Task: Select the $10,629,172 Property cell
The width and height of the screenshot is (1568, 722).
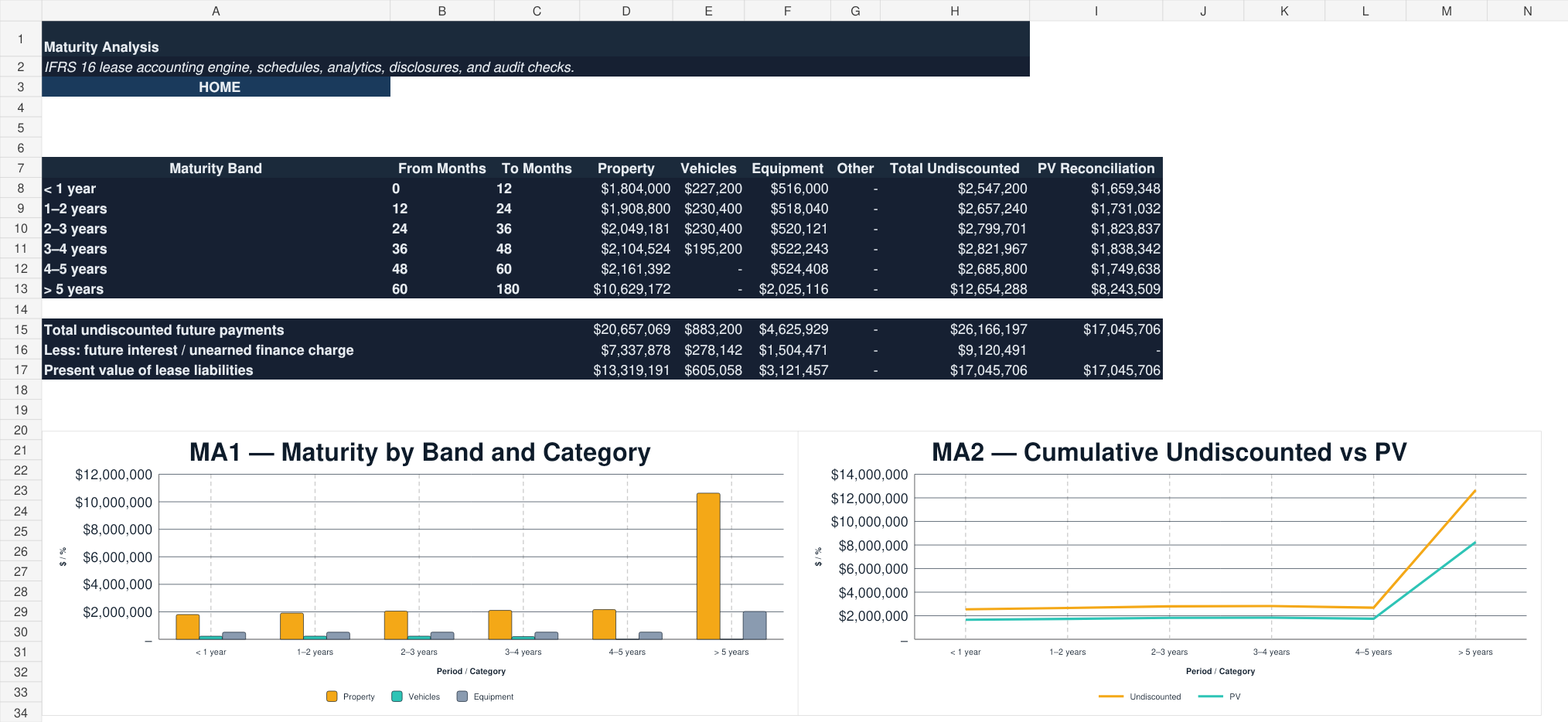Action: click(x=626, y=288)
